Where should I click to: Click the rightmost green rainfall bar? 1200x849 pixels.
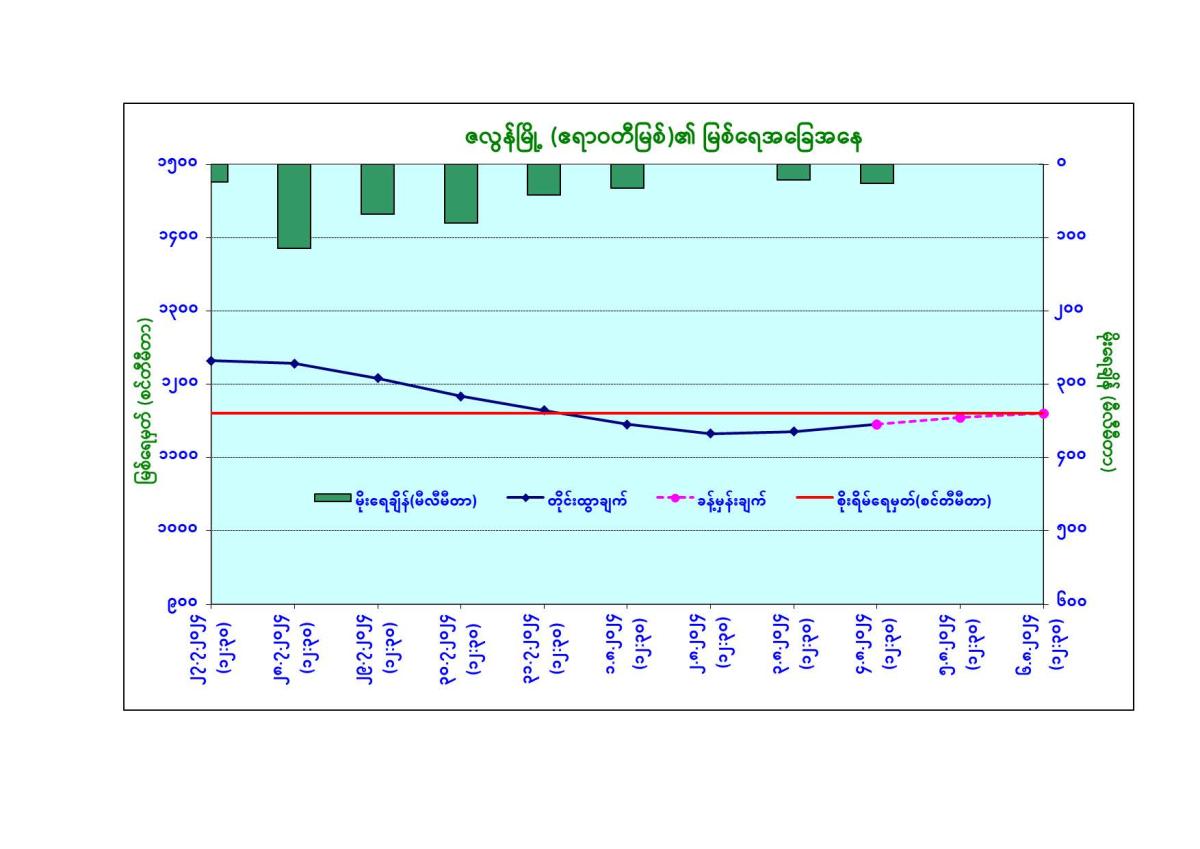click(x=877, y=173)
